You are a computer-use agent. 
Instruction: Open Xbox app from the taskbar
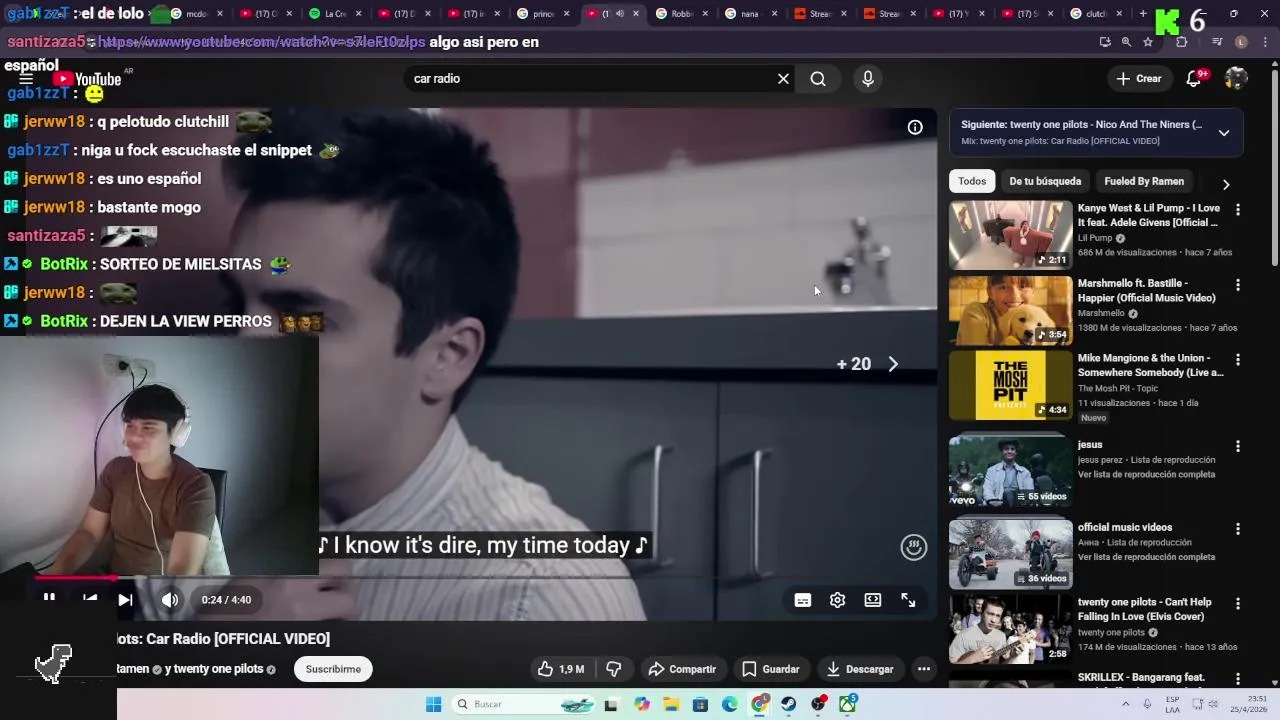(848, 705)
